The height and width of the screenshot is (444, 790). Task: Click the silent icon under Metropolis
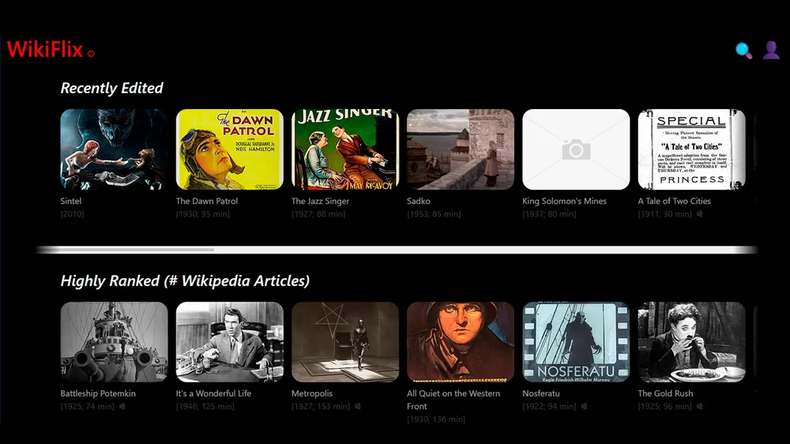coord(358,406)
